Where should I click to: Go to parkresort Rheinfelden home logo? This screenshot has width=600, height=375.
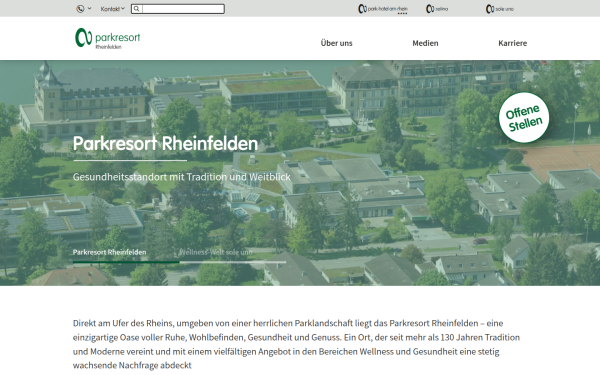click(x=108, y=38)
